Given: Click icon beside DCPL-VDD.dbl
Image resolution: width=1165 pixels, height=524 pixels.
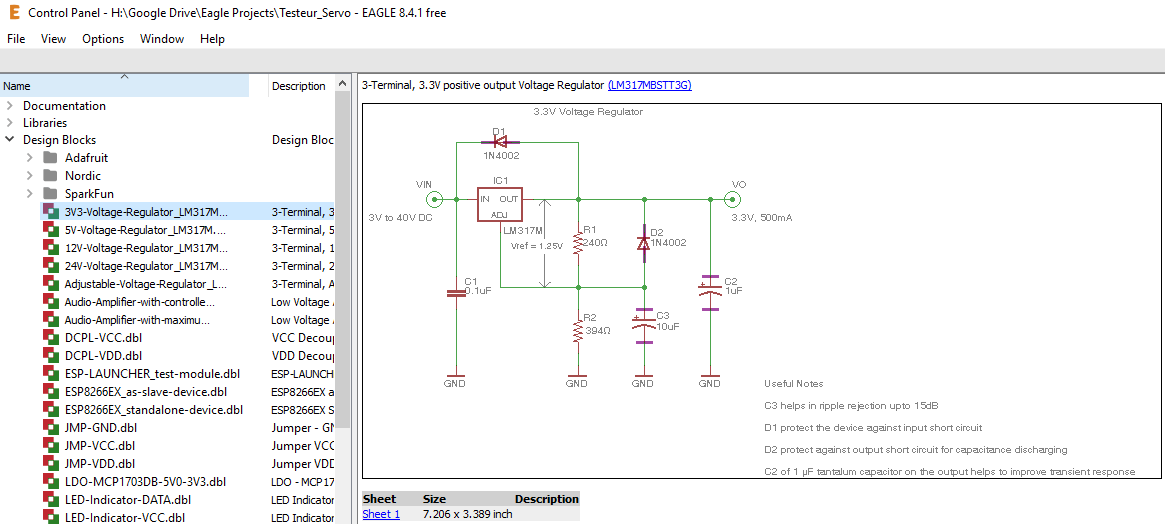Looking at the screenshot, I should [51, 355].
